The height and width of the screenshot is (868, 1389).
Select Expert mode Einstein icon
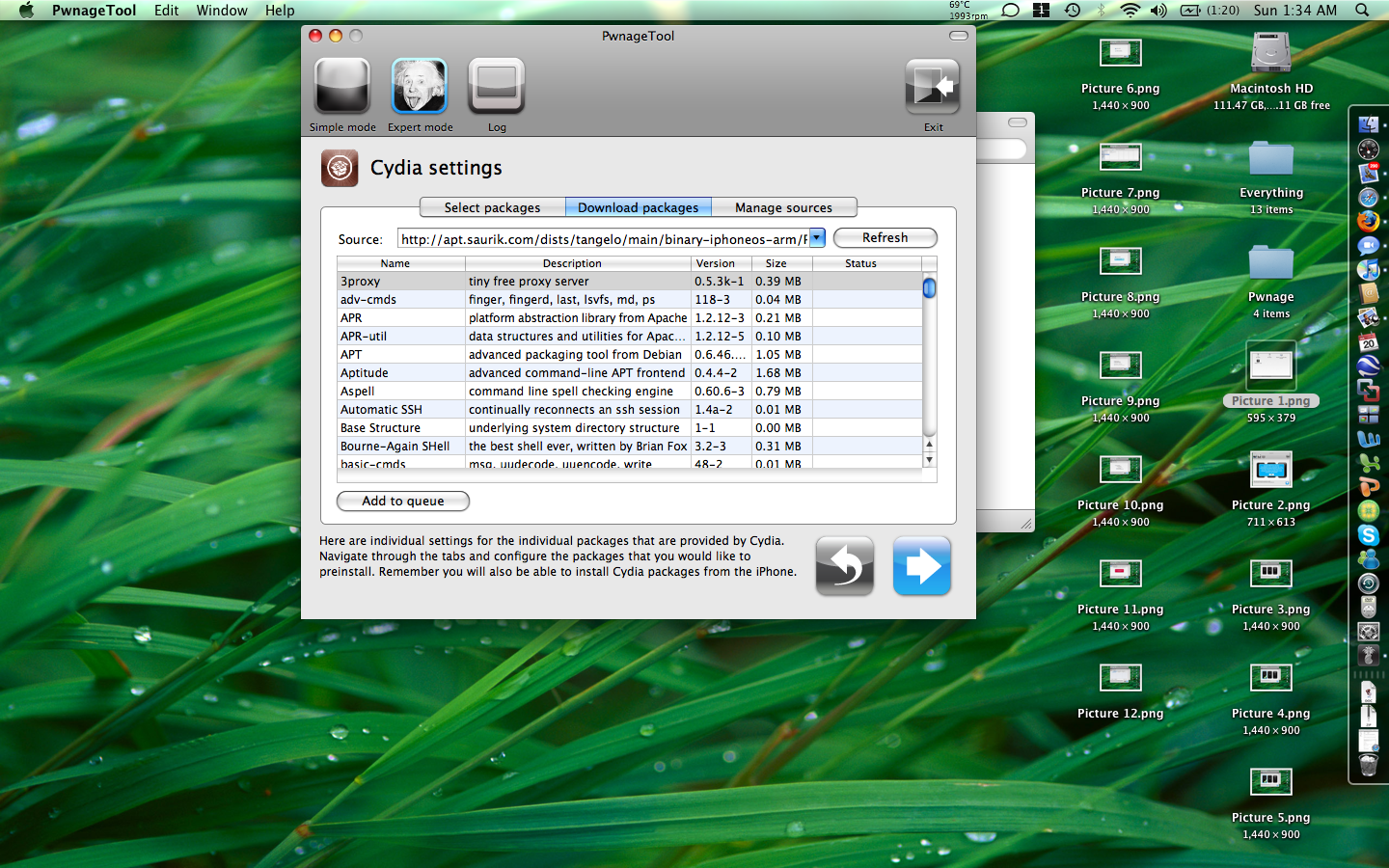(419, 87)
